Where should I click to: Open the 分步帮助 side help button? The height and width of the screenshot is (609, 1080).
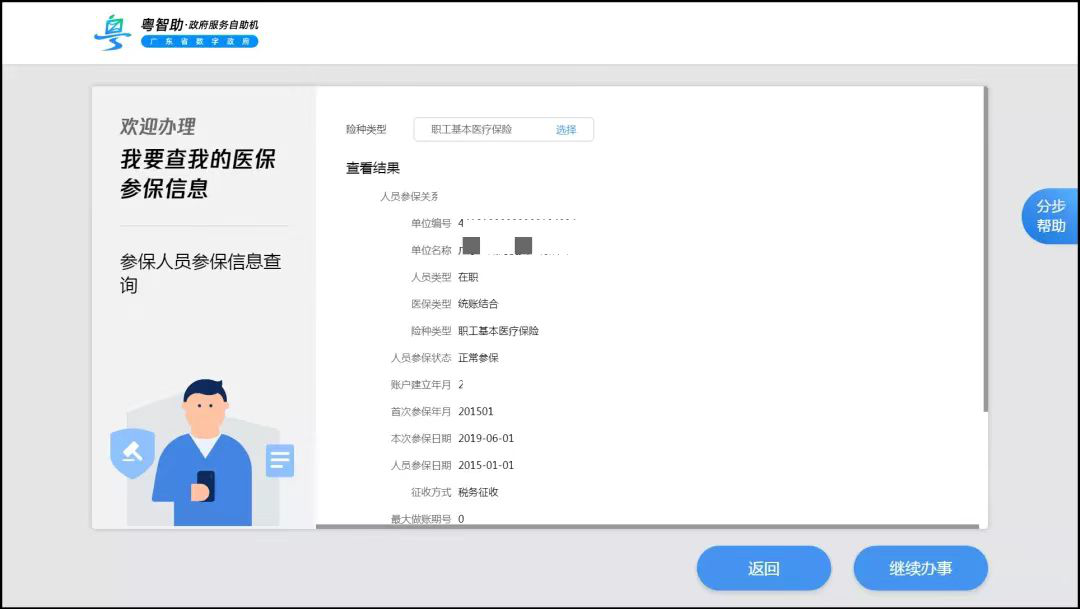pyautogui.click(x=1050, y=216)
